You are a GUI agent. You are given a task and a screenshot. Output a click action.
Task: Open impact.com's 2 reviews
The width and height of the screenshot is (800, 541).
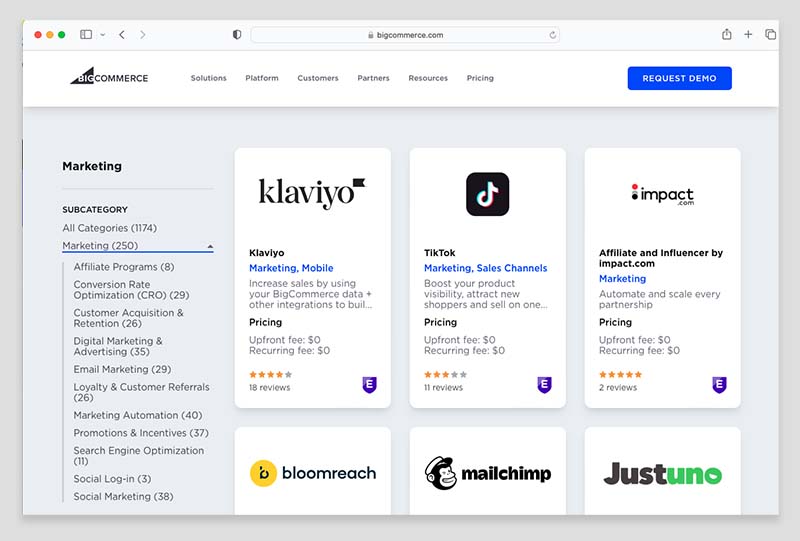pos(618,387)
